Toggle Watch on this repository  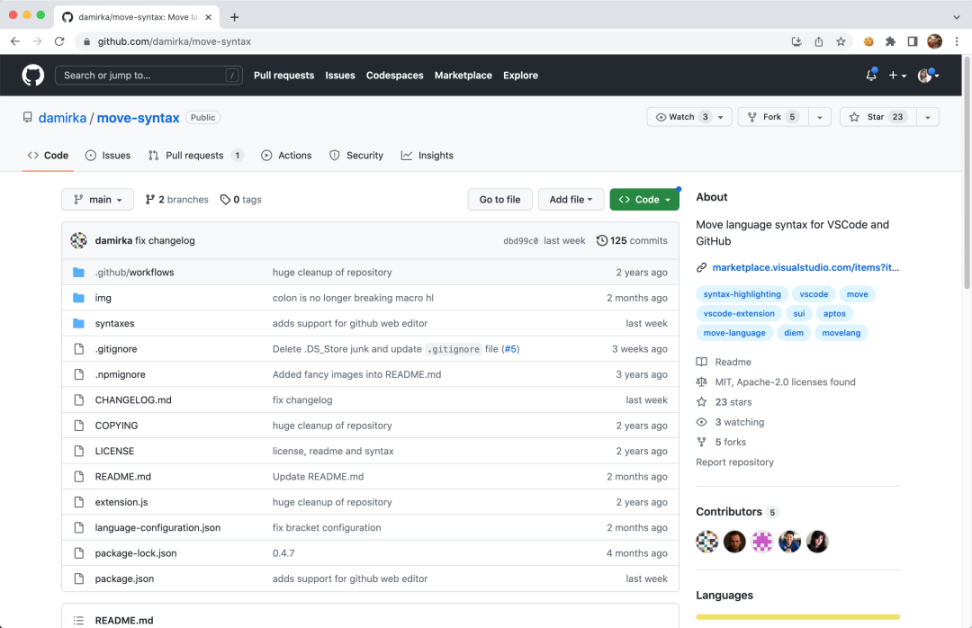[x=682, y=117]
